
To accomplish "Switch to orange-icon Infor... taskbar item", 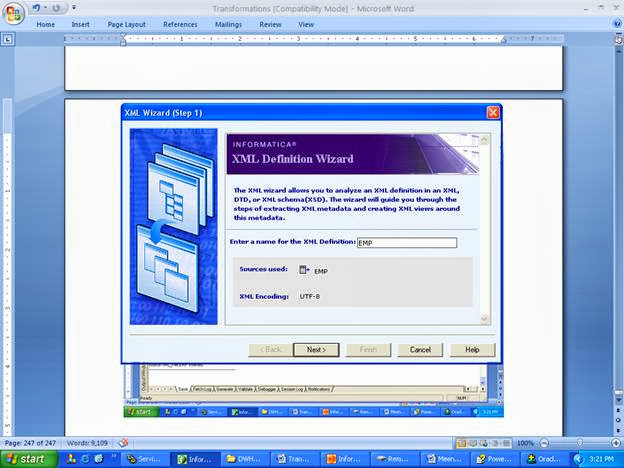I will [345, 459].
